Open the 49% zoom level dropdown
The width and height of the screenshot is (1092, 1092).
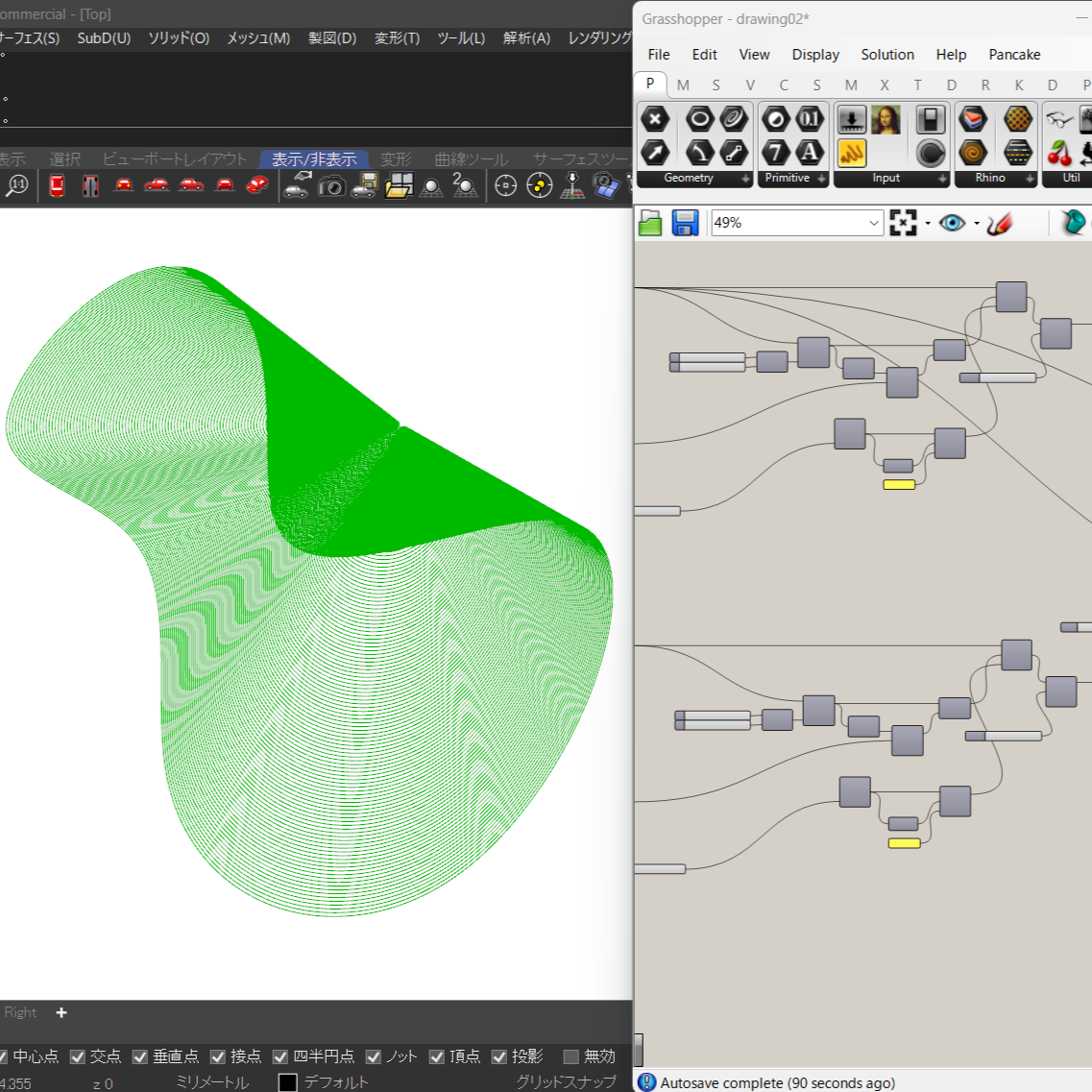coord(873,223)
